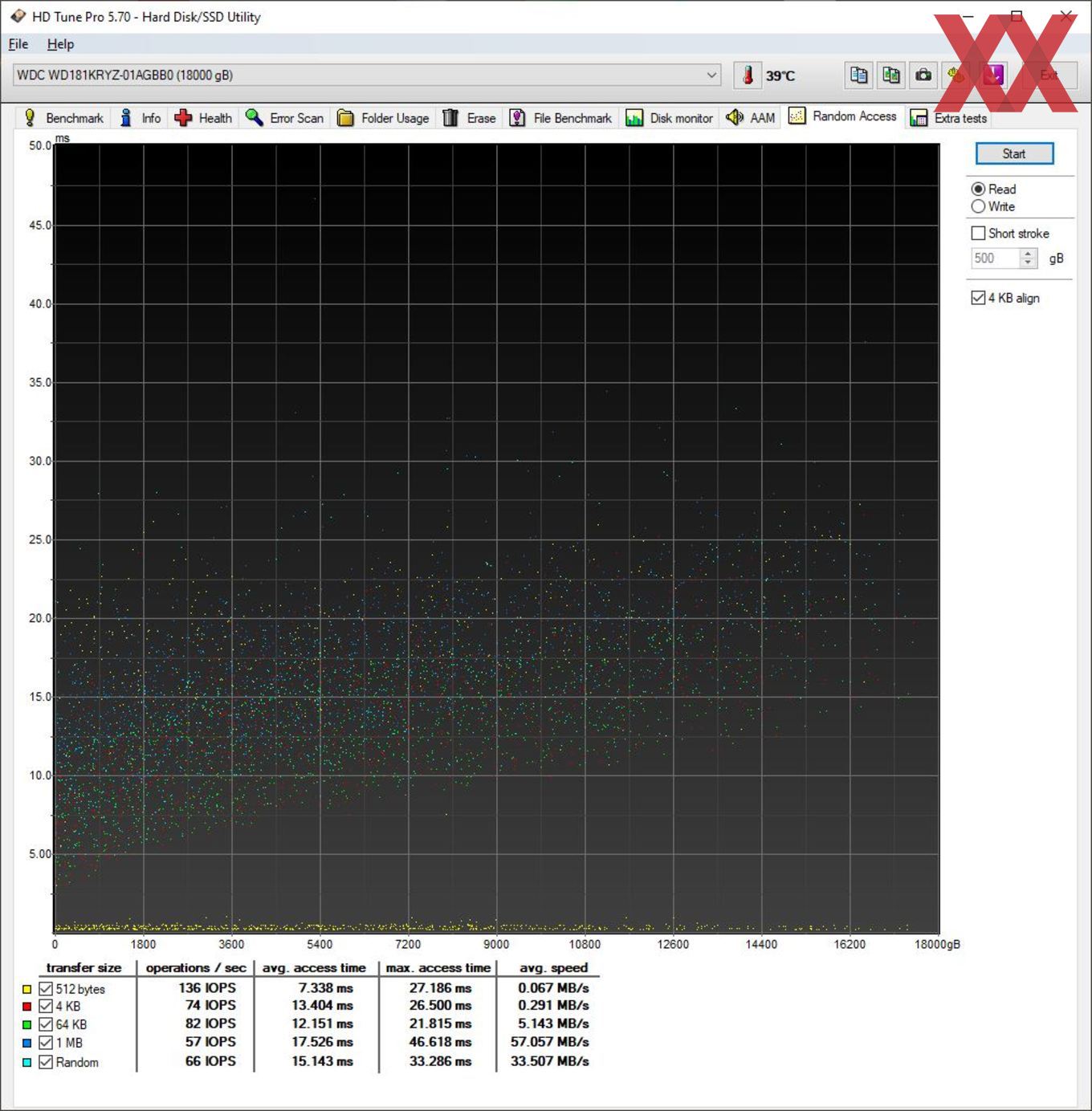Increase short stroke value with up arrow
Viewport: 1092px width, 1111px height.
(1028, 253)
